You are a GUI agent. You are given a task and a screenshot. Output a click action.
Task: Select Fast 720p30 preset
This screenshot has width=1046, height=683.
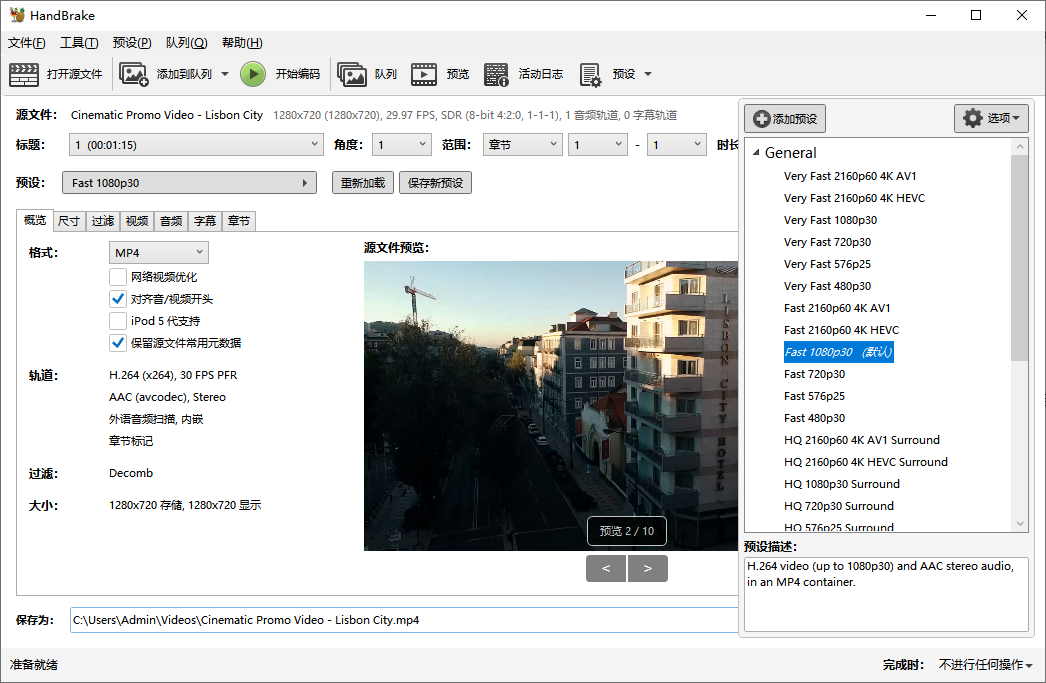(815, 374)
